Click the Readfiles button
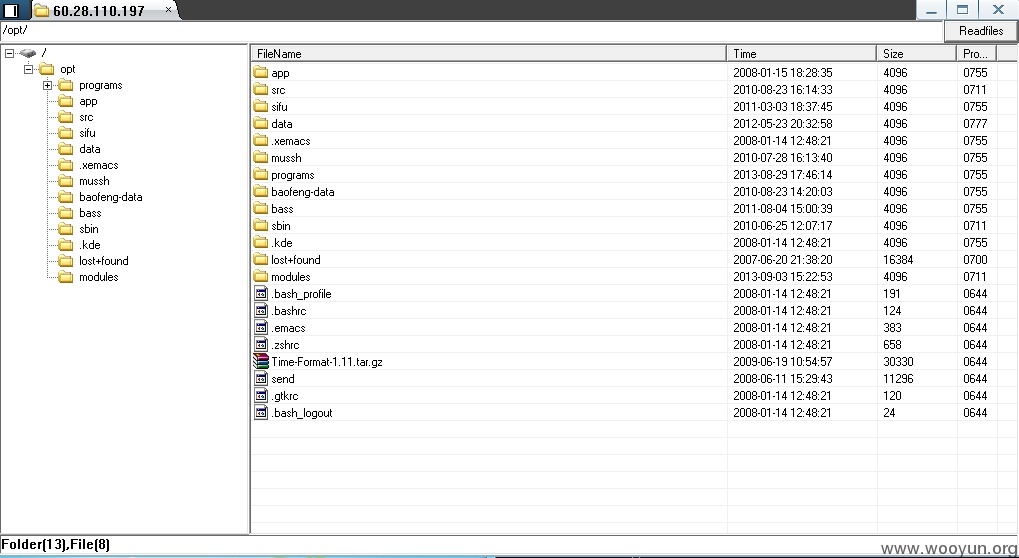The height and width of the screenshot is (558, 1019). (x=981, y=31)
